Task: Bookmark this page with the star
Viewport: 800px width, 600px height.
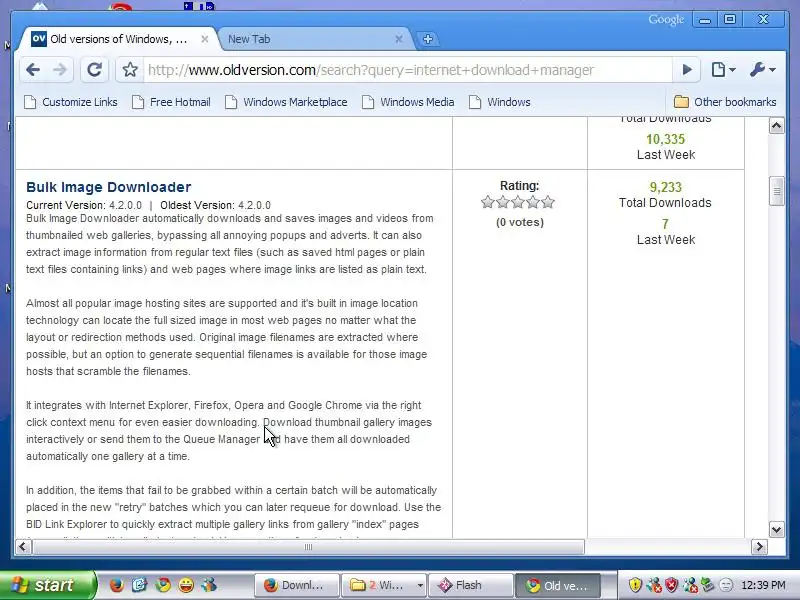Action: click(x=130, y=69)
